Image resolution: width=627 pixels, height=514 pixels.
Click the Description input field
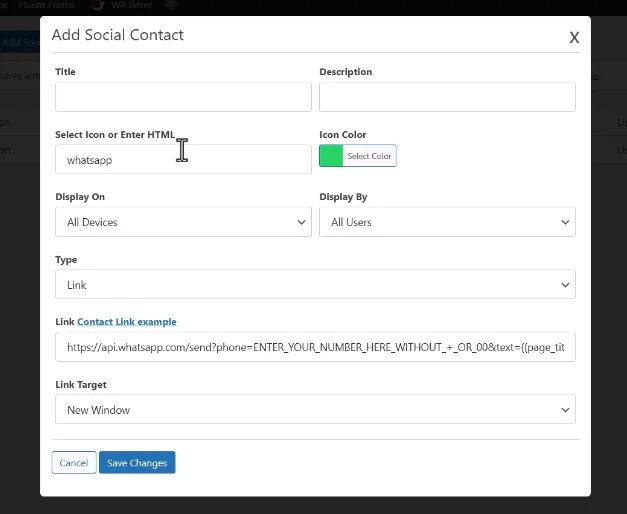click(447, 97)
